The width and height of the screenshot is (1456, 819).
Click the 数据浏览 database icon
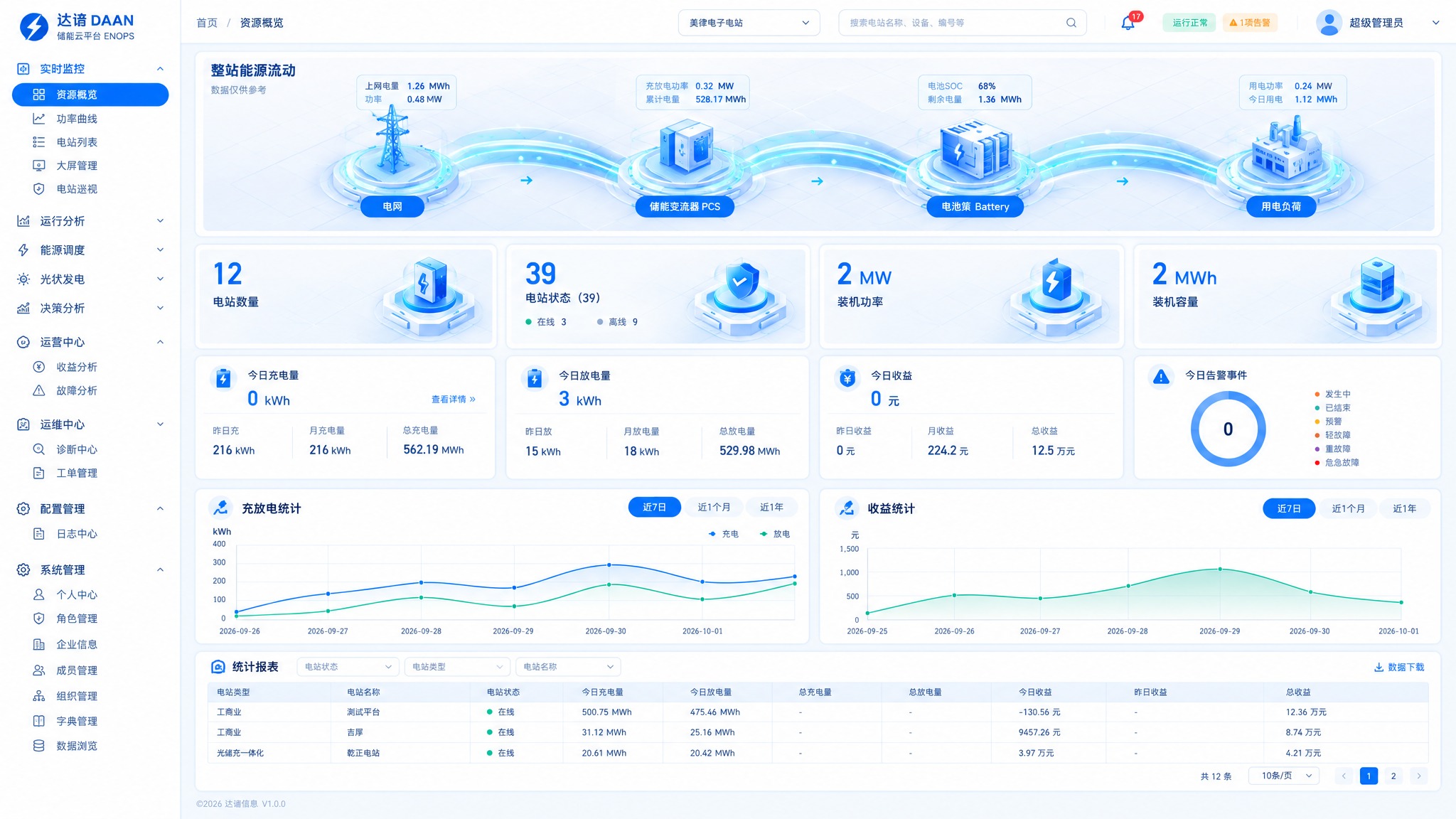pos(39,746)
